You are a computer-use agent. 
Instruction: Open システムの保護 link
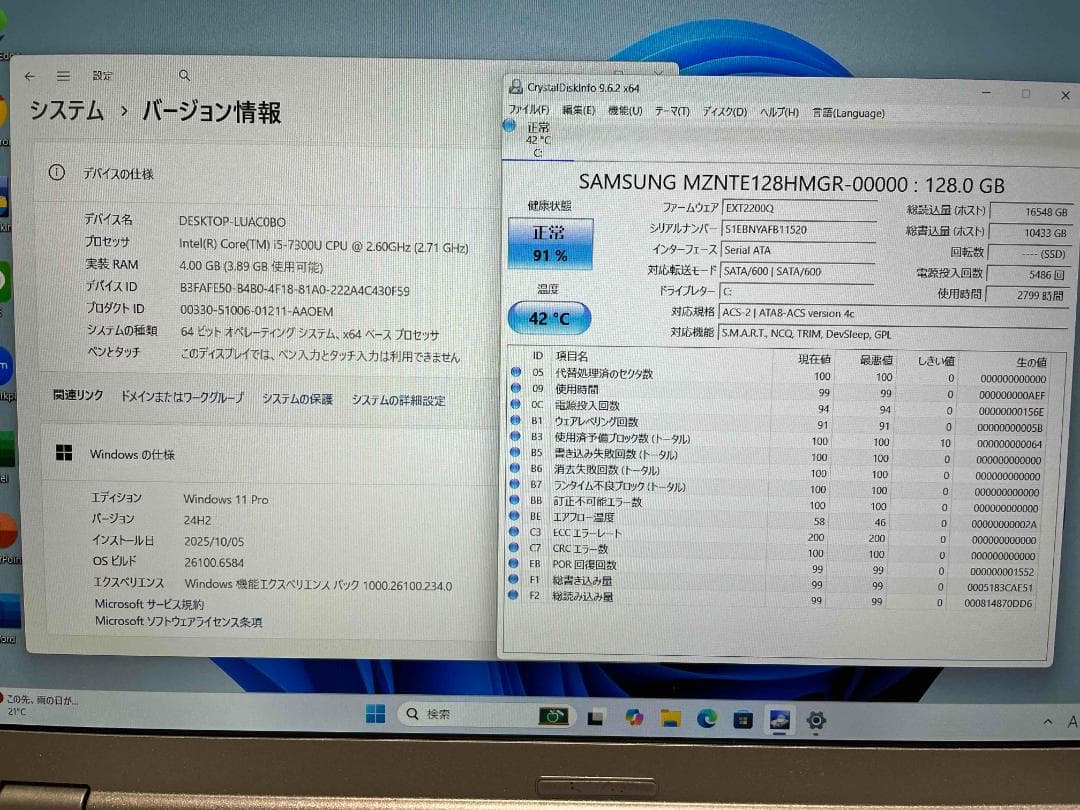pos(298,399)
